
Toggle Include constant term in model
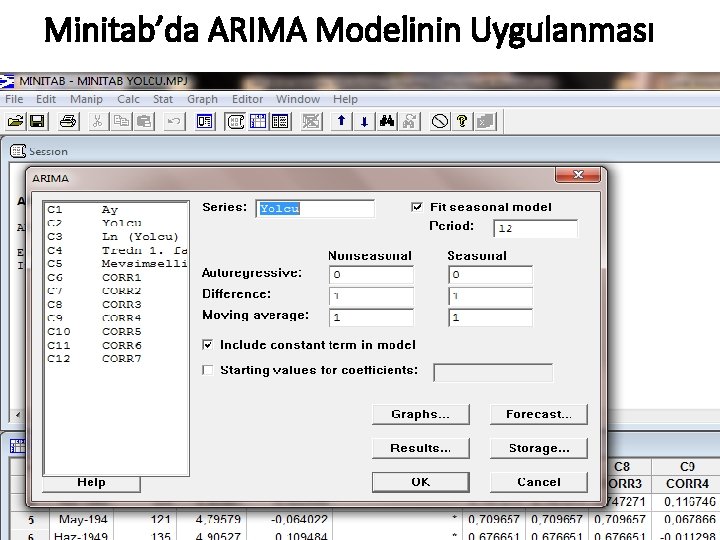click(208, 345)
